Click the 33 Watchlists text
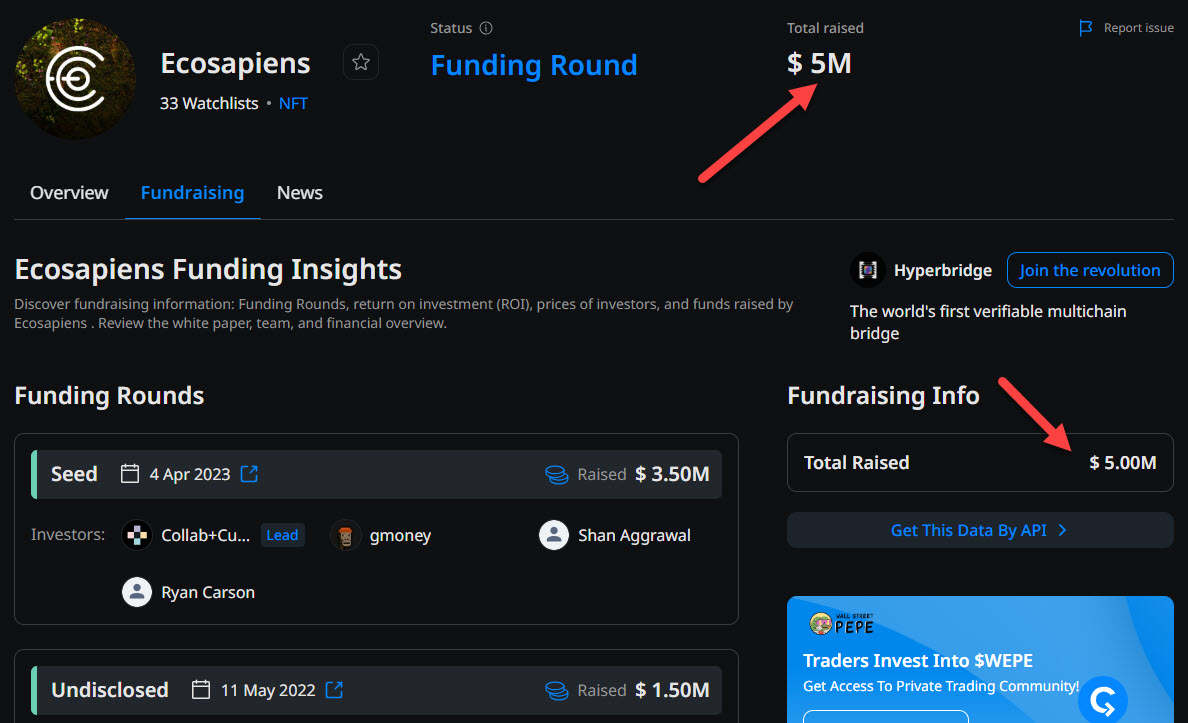 [209, 103]
